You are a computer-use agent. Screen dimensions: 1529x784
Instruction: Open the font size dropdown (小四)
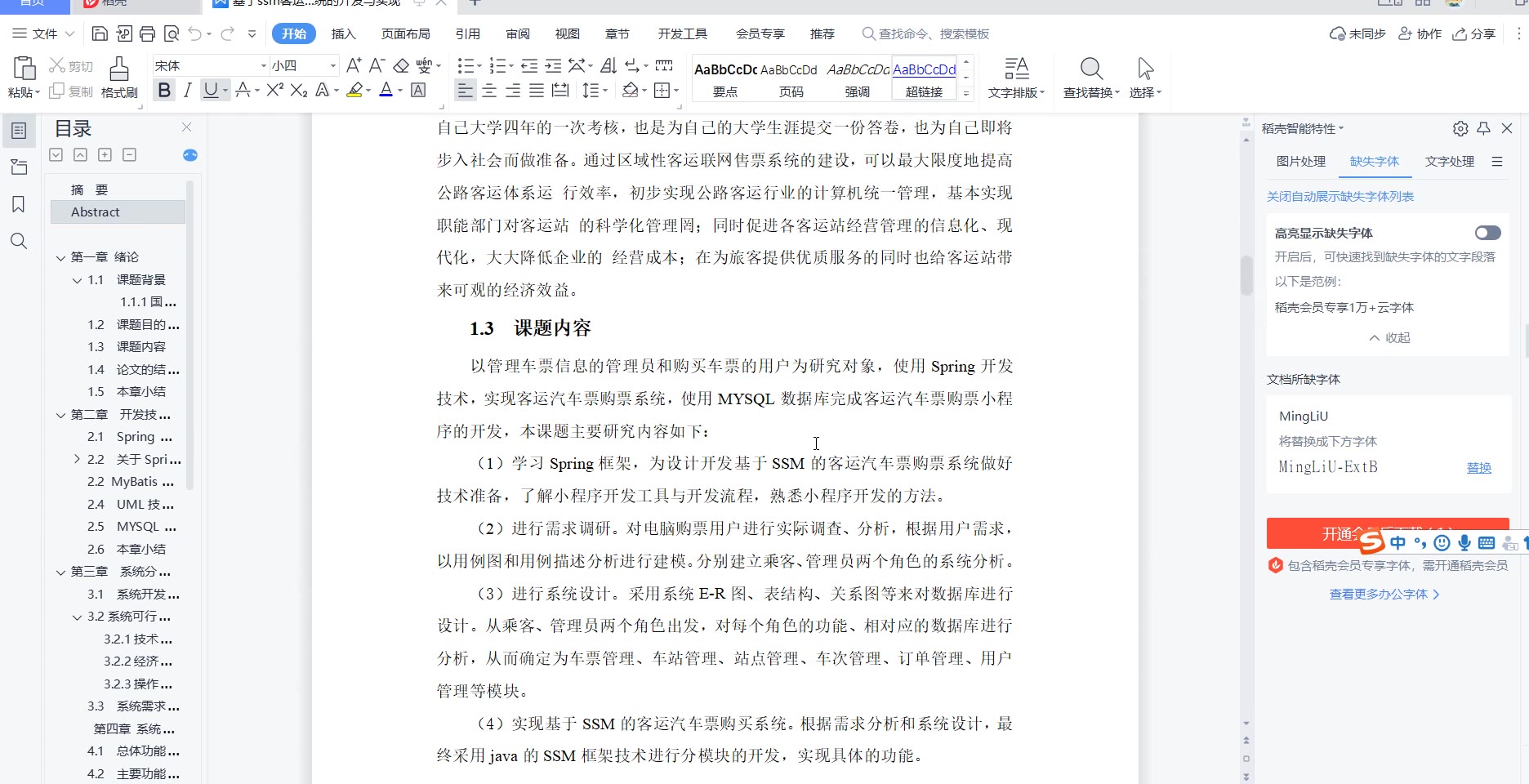click(332, 65)
